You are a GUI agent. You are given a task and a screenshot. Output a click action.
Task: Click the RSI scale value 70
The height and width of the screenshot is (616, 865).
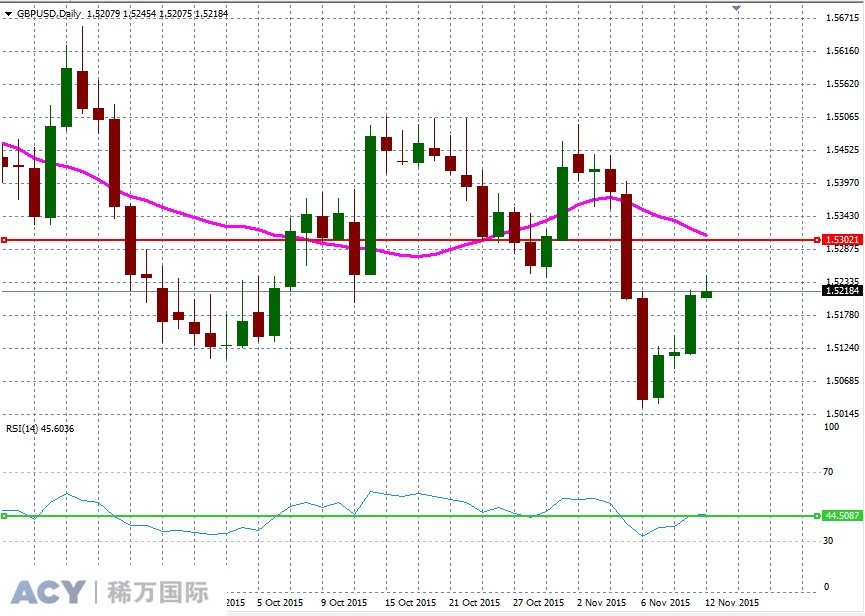[x=828, y=472]
